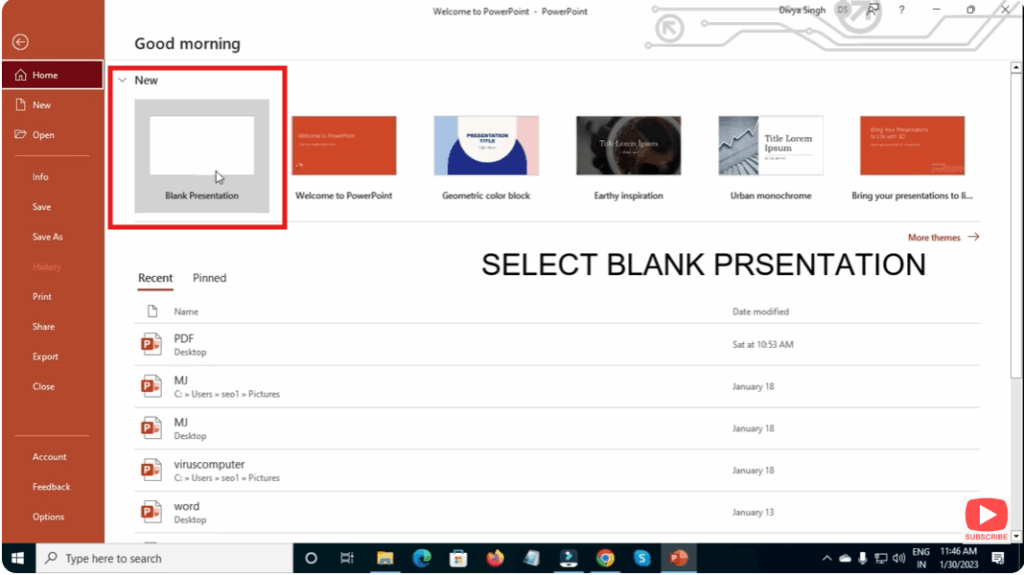Launch Firefox from the taskbar
Screen dimensions: 1024x575
495,558
